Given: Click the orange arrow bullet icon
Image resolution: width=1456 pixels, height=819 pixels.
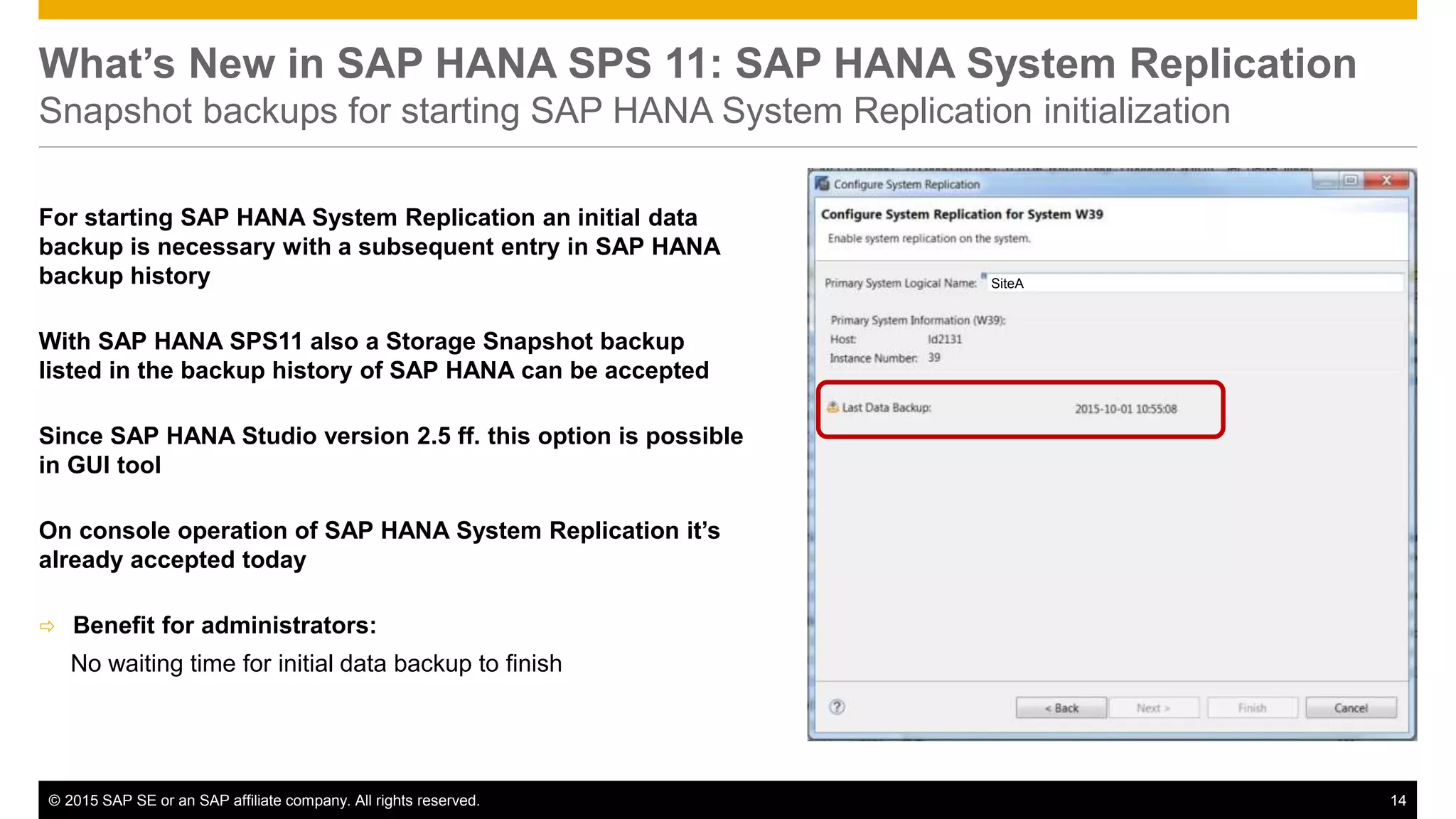Looking at the screenshot, I should [x=47, y=626].
